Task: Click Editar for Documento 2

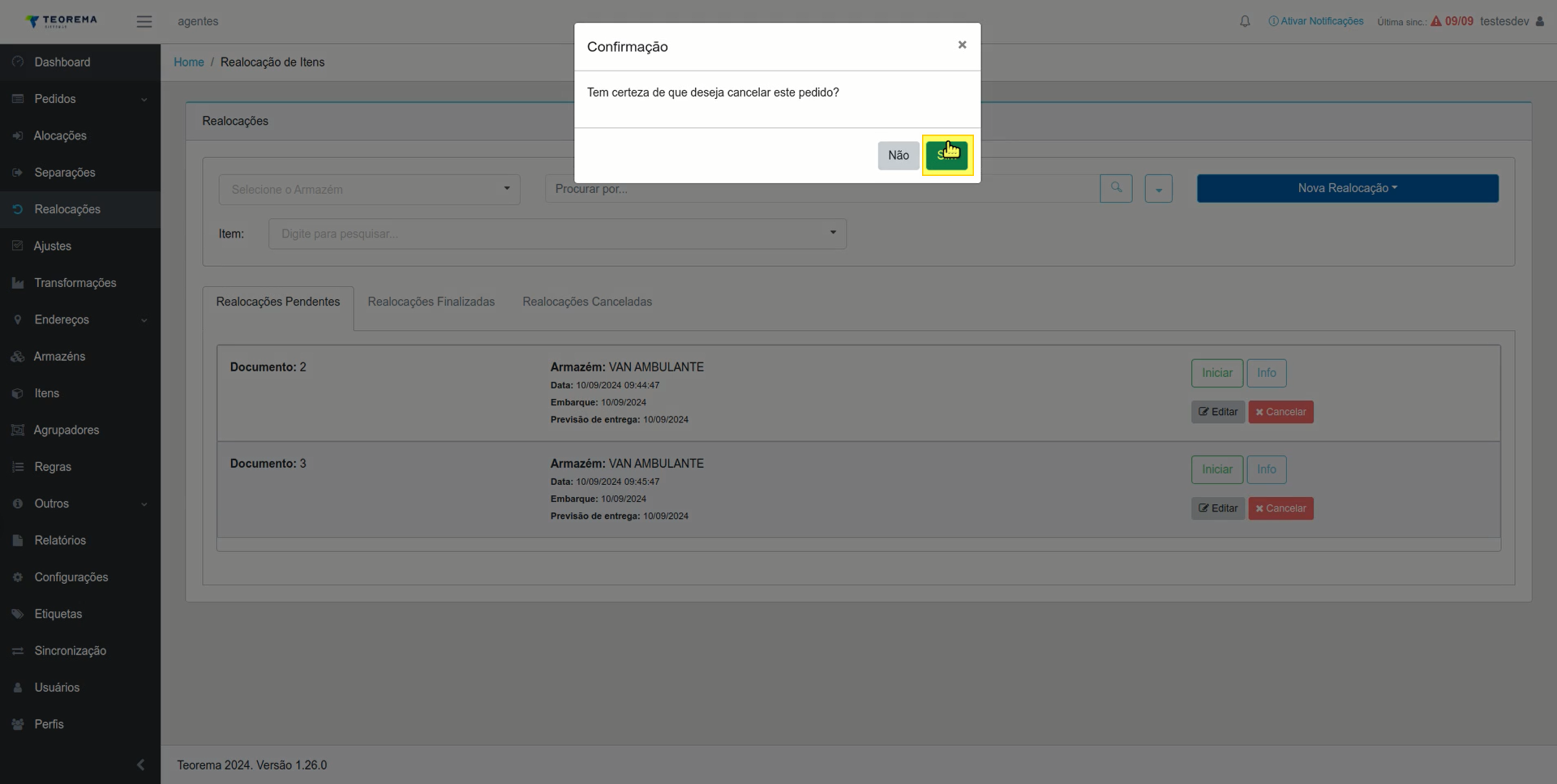Action: 1218,412
